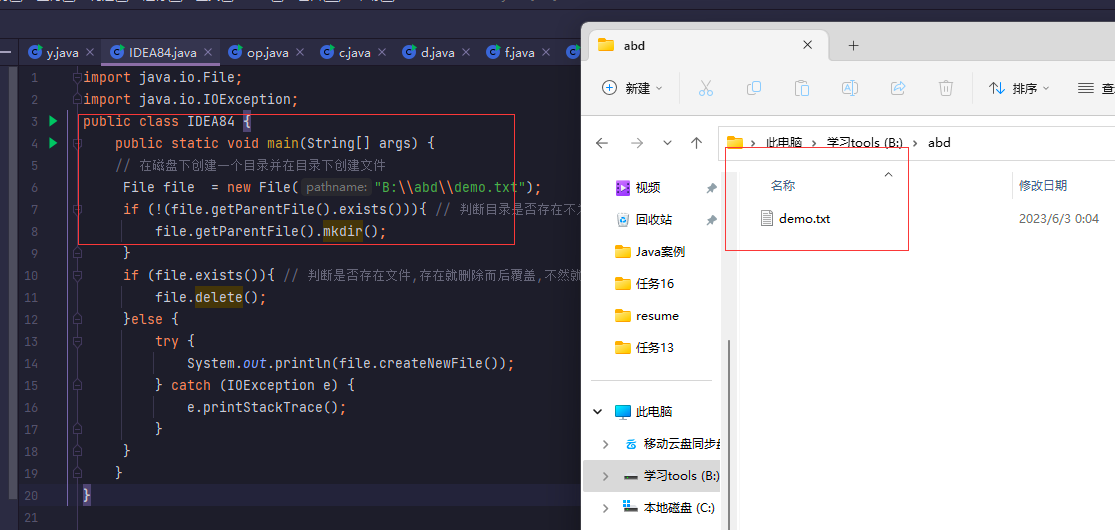Click the Copy icon in Explorer toolbar
This screenshot has height=530, width=1115.
pos(754,88)
